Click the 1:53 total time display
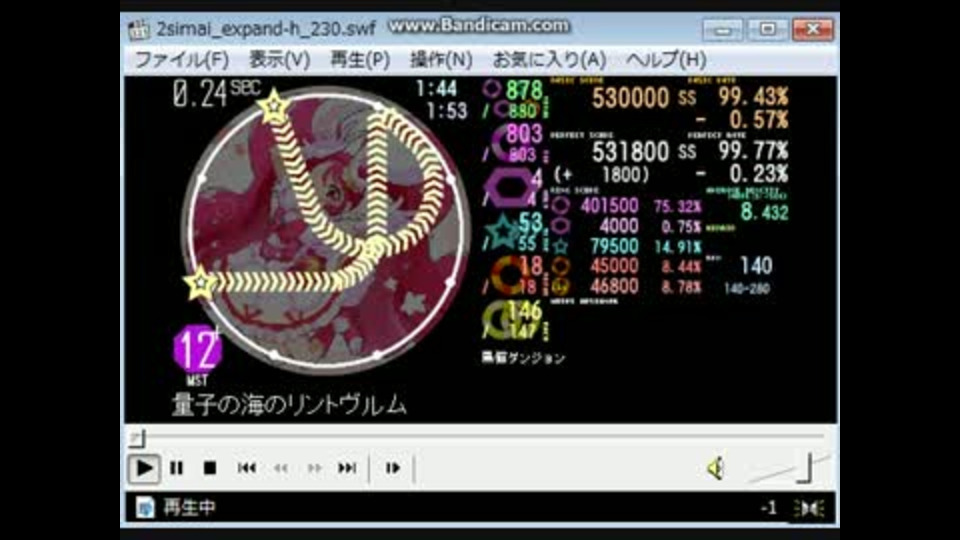The image size is (960, 540). [x=447, y=111]
